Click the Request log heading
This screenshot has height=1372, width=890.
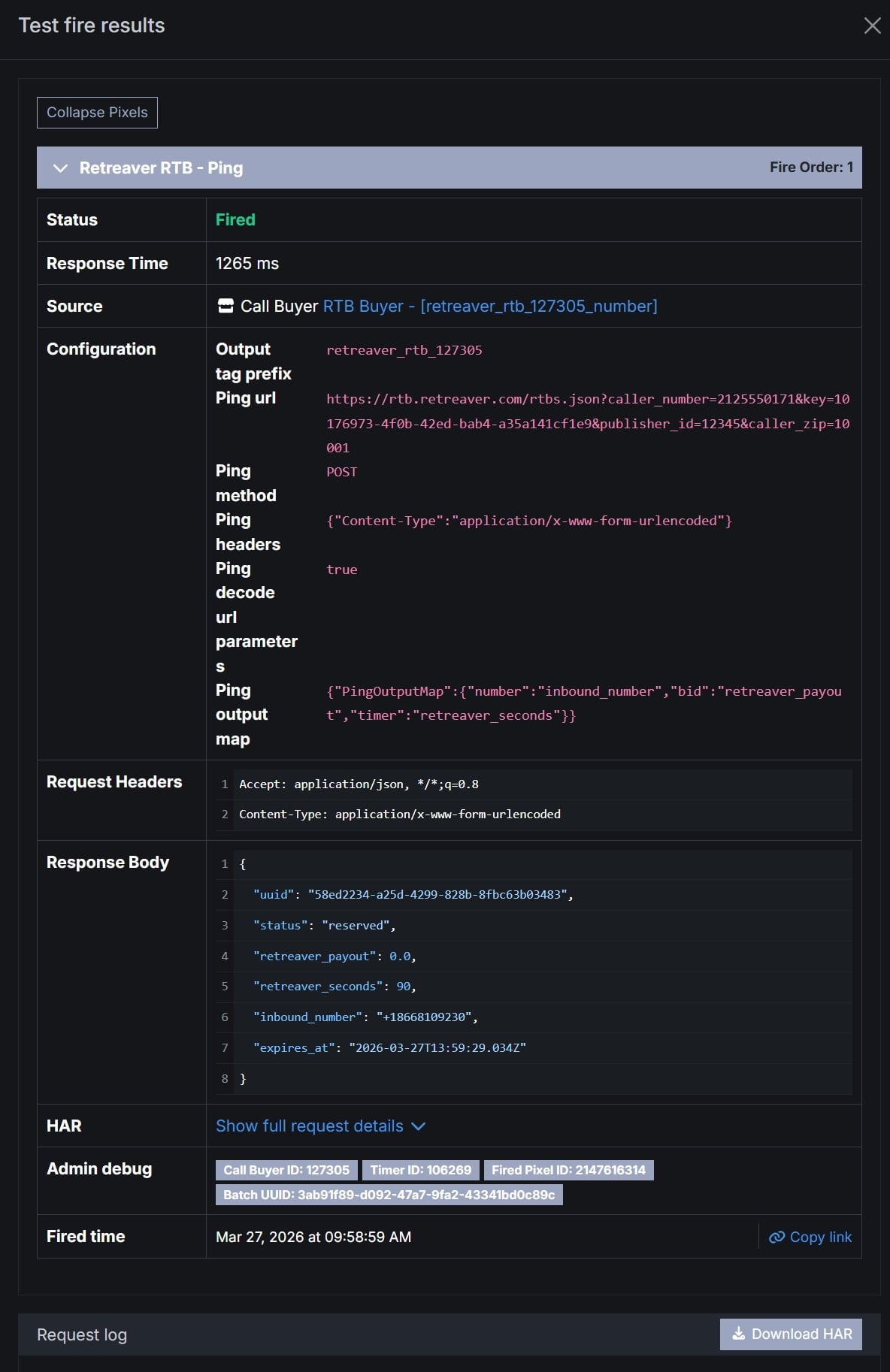point(82,1335)
